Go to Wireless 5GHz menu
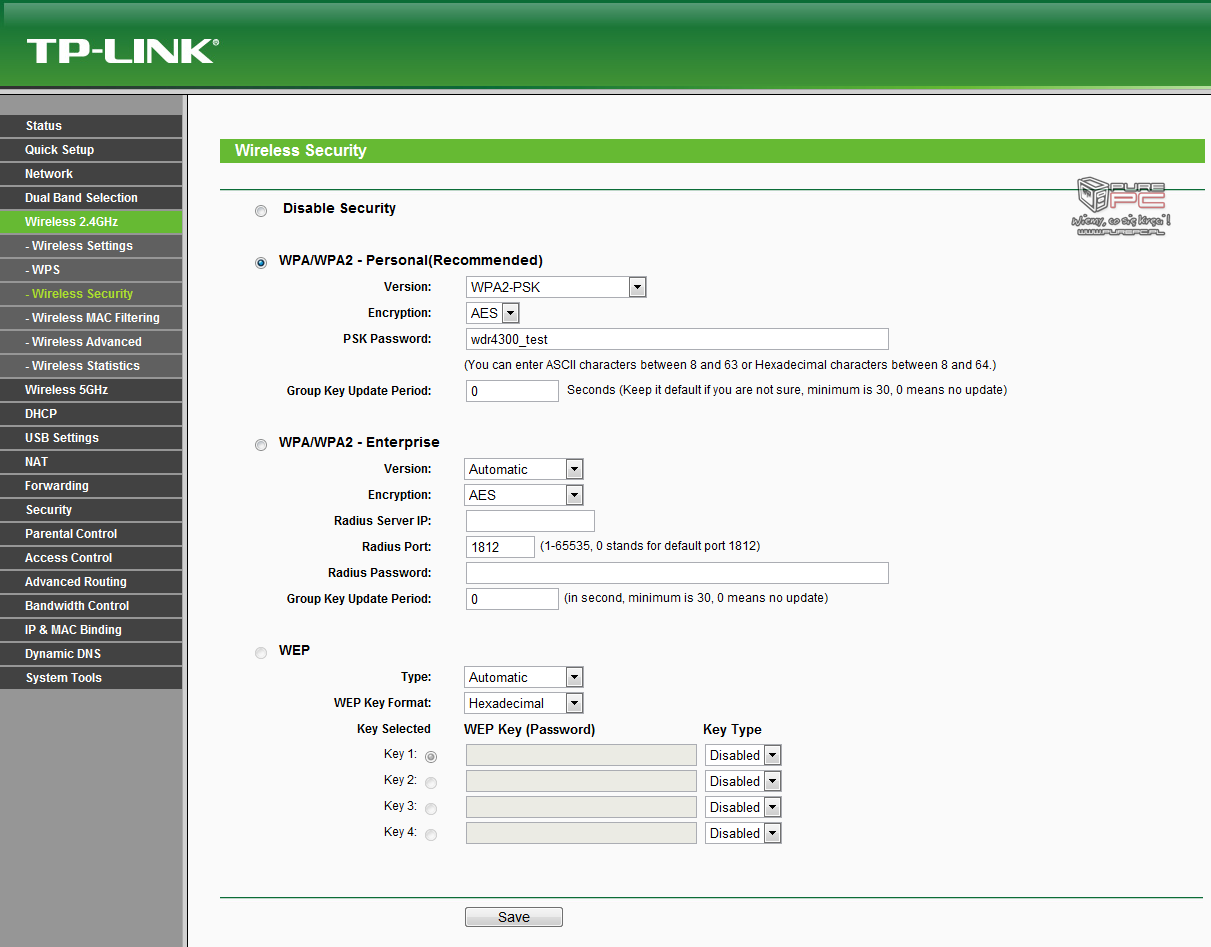The width and height of the screenshot is (1211, 947). tap(91, 390)
